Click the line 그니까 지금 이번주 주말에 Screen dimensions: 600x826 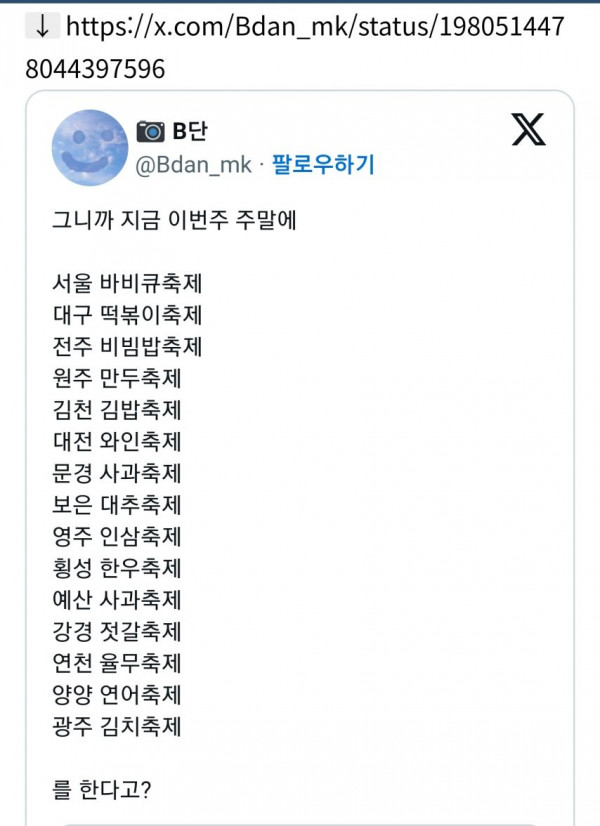[x=174, y=220]
